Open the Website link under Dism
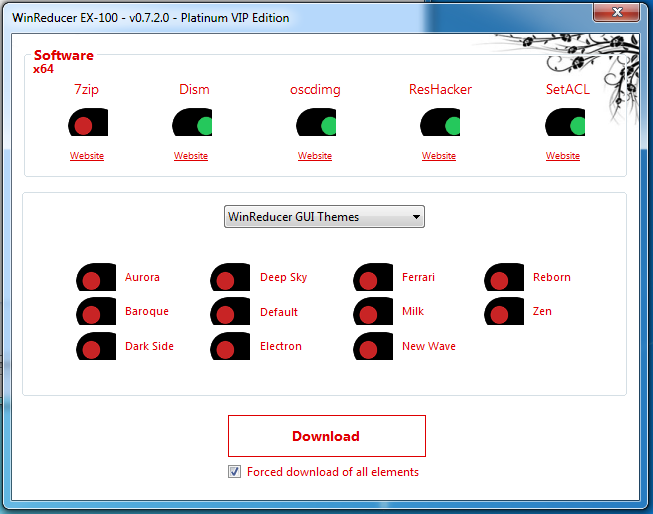 [191, 156]
